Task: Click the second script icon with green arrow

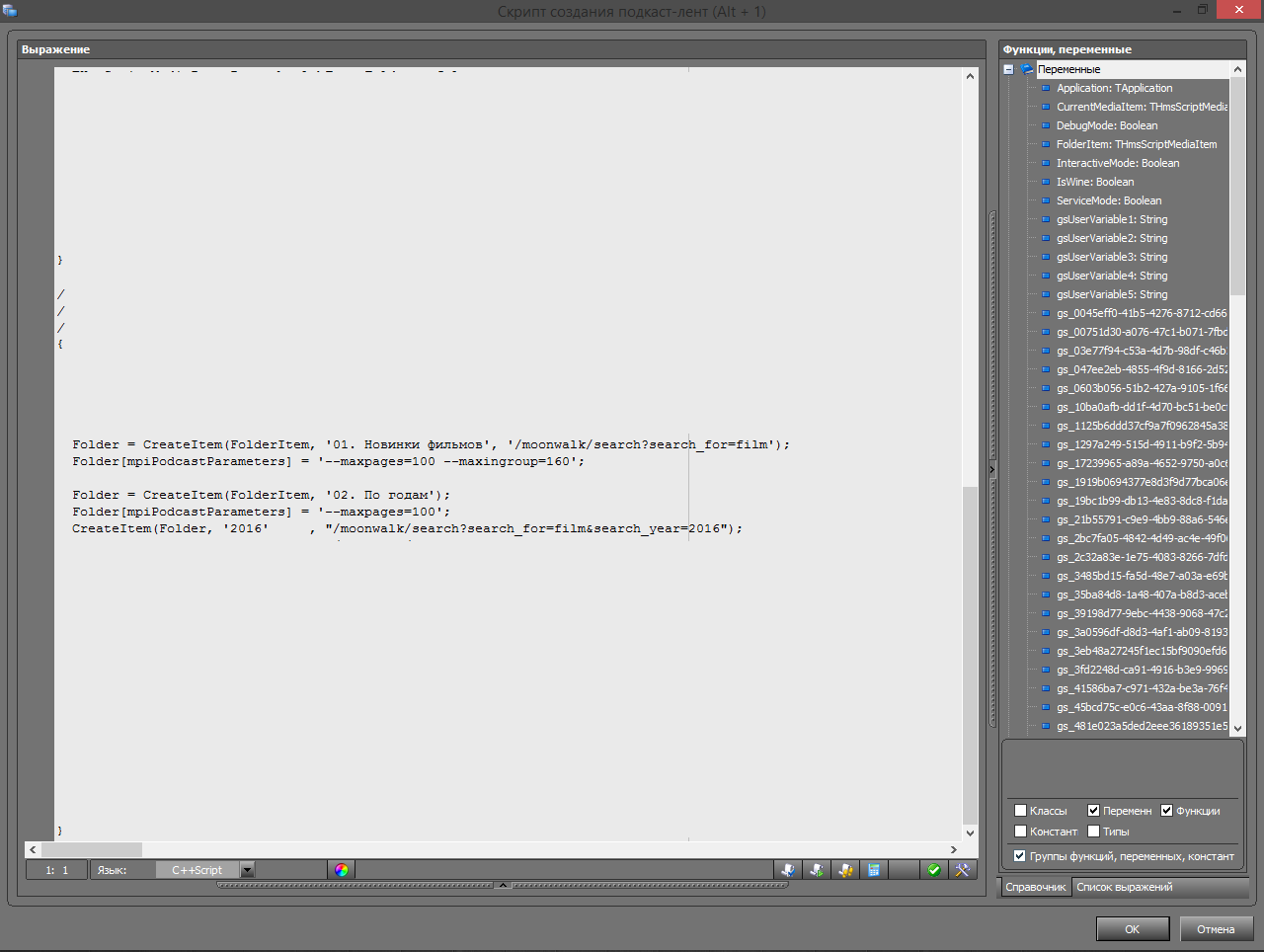Action: pos(817,870)
